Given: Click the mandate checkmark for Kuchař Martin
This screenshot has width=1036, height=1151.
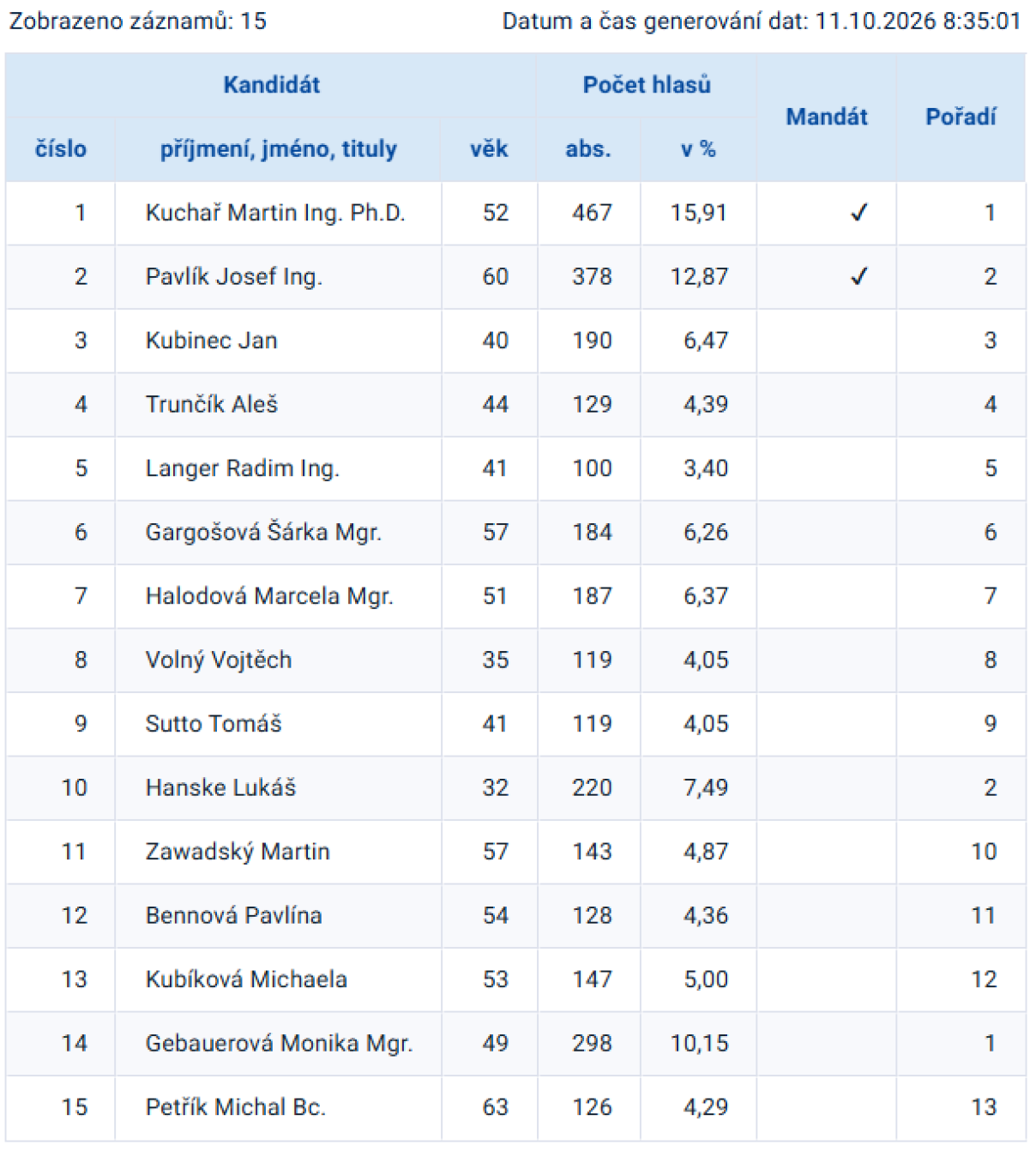Looking at the screenshot, I should (858, 213).
